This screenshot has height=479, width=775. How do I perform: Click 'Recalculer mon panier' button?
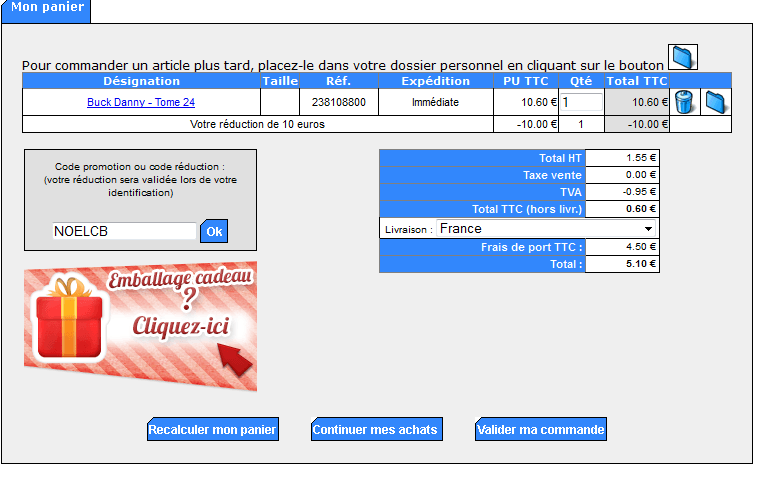212,430
